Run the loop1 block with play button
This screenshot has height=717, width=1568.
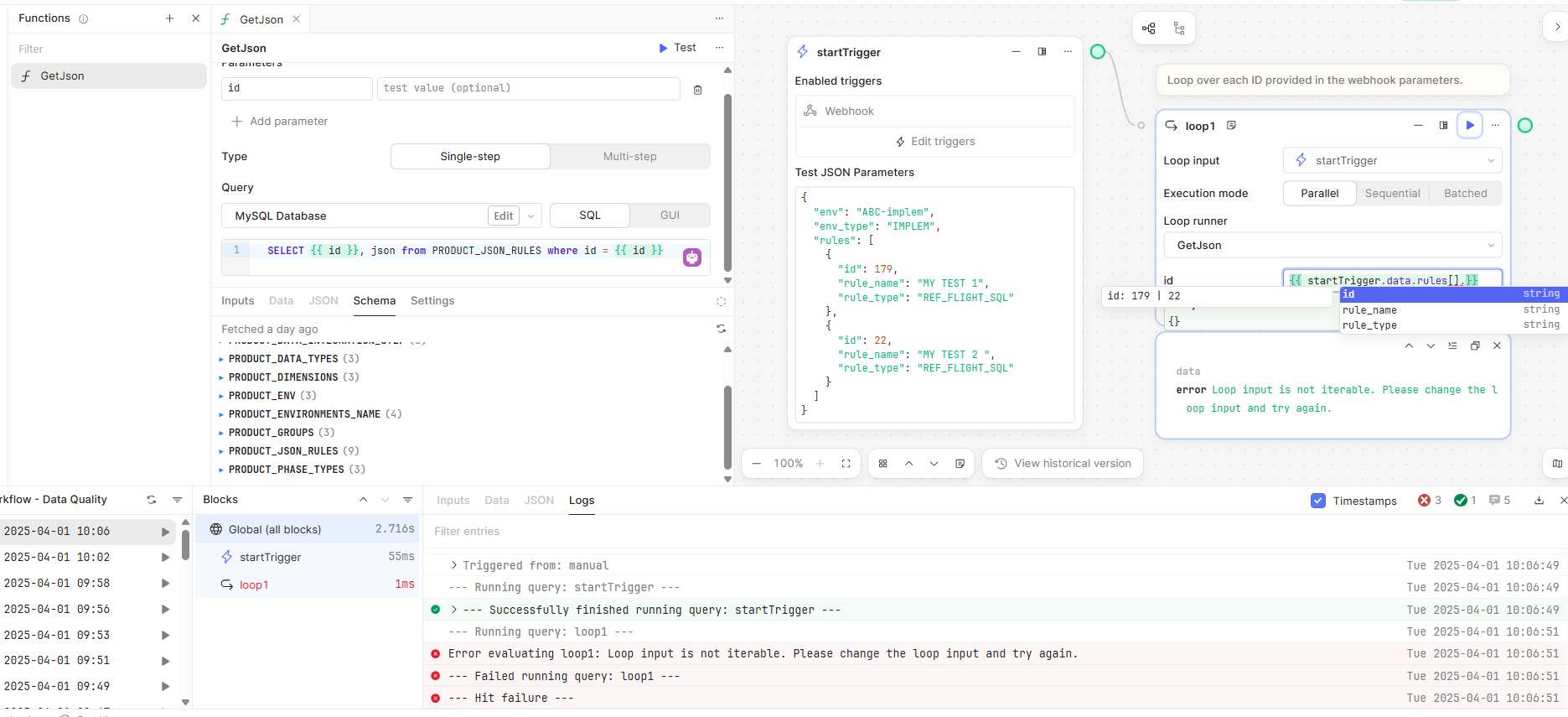(1470, 125)
